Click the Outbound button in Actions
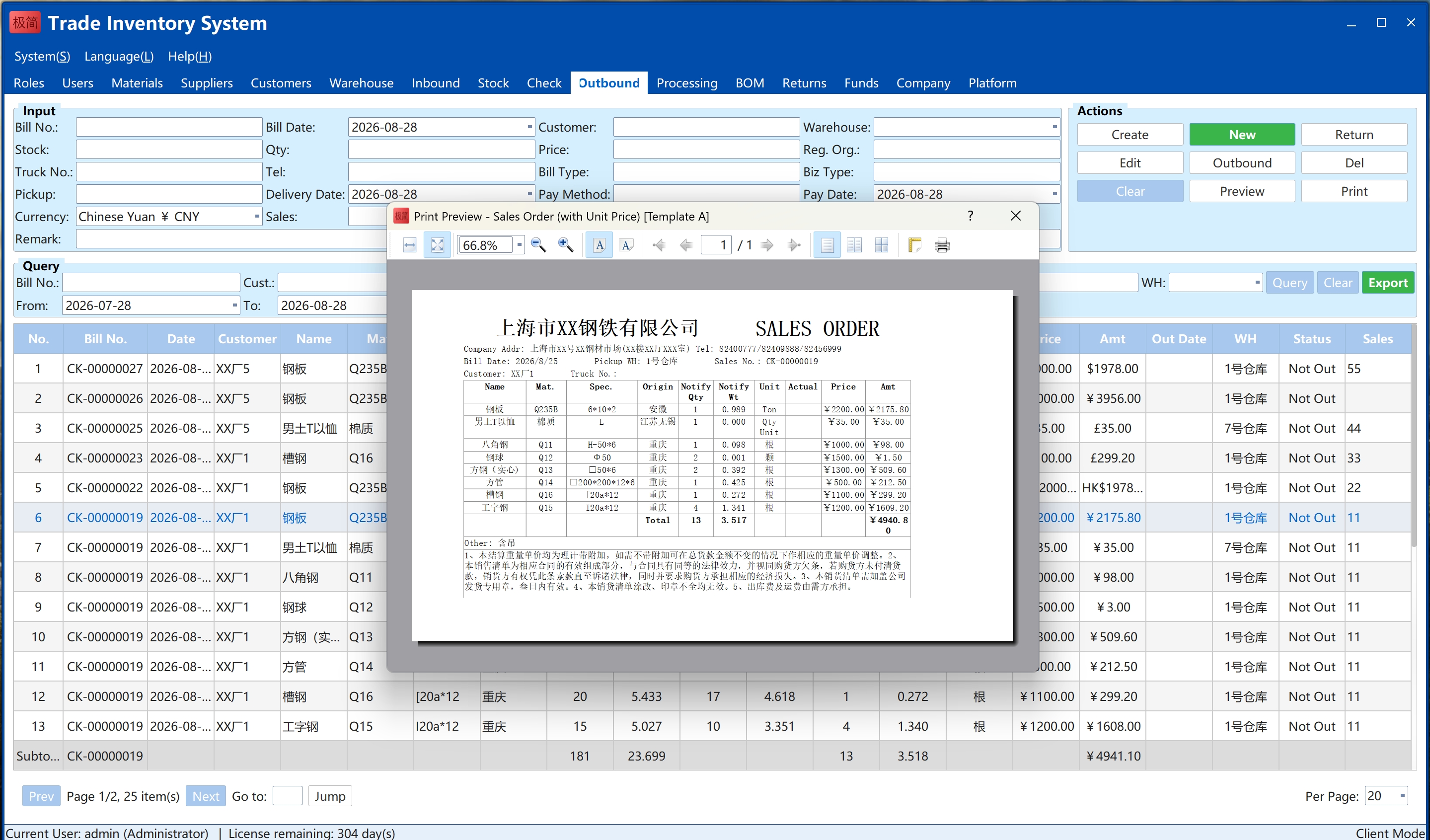Image resolution: width=1430 pixels, height=840 pixels. click(x=1242, y=163)
